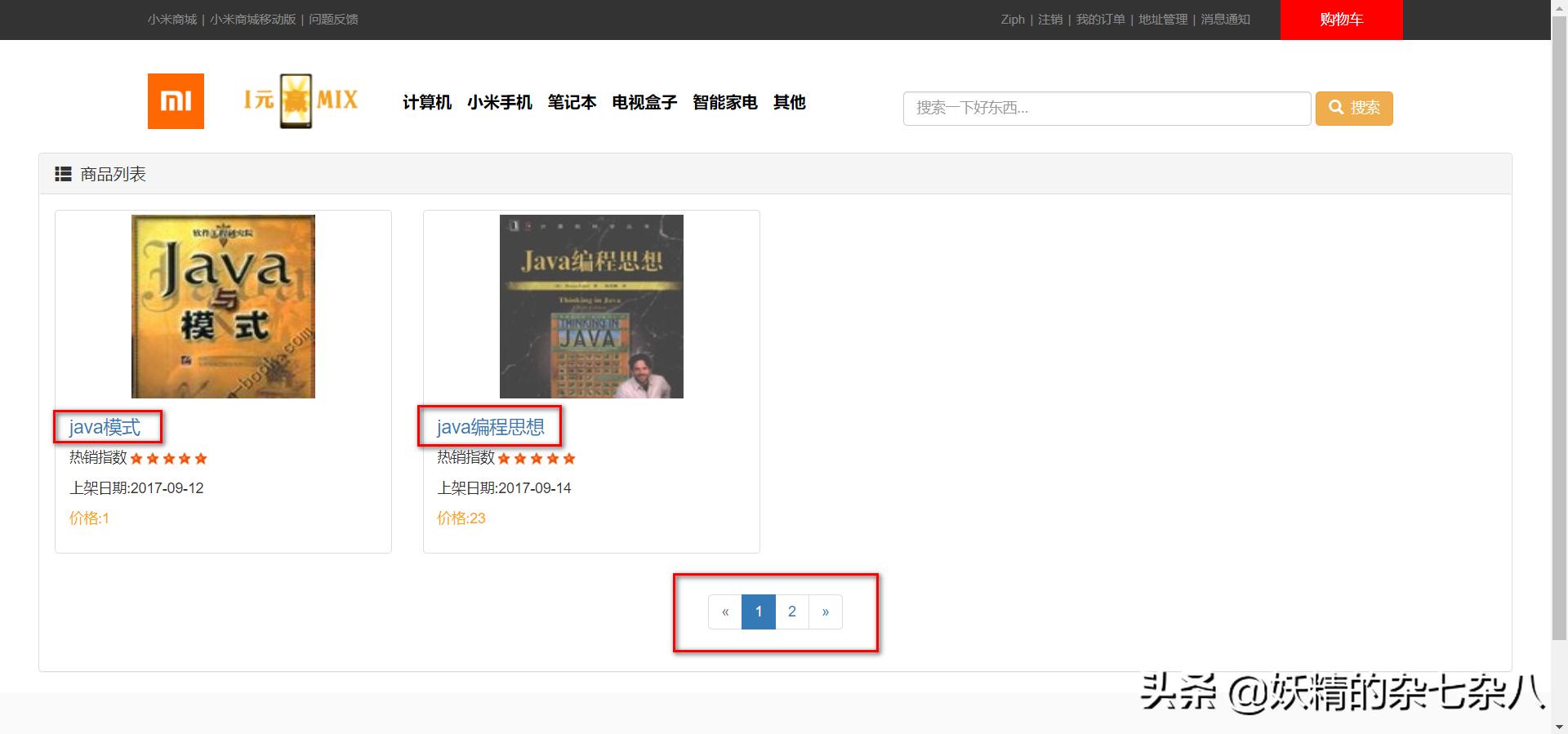This screenshot has height=734, width=1568.
Task: Select the 笔记本 category
Action: pyautogui.click(x=572, y=102)
